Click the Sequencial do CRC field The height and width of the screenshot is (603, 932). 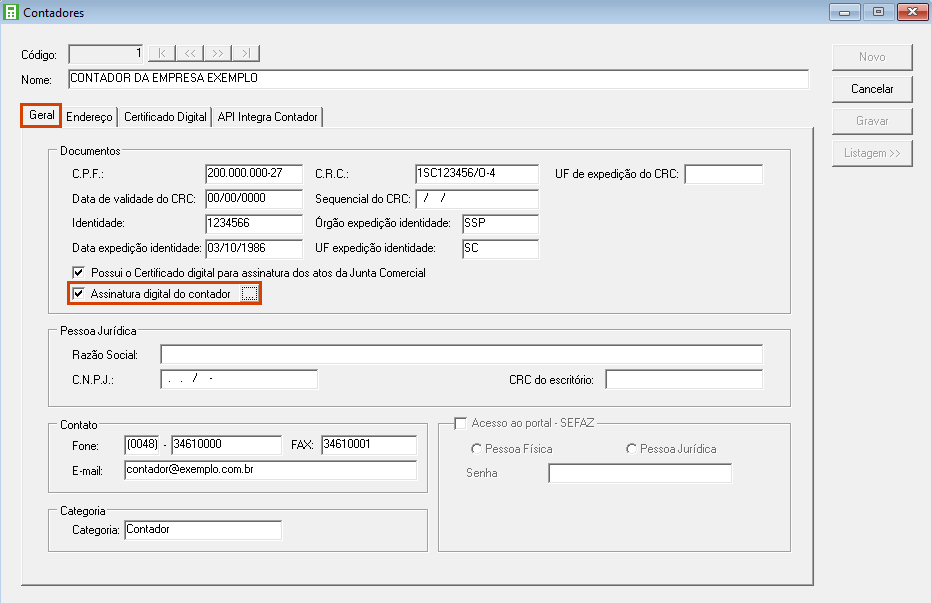point(477,199)
